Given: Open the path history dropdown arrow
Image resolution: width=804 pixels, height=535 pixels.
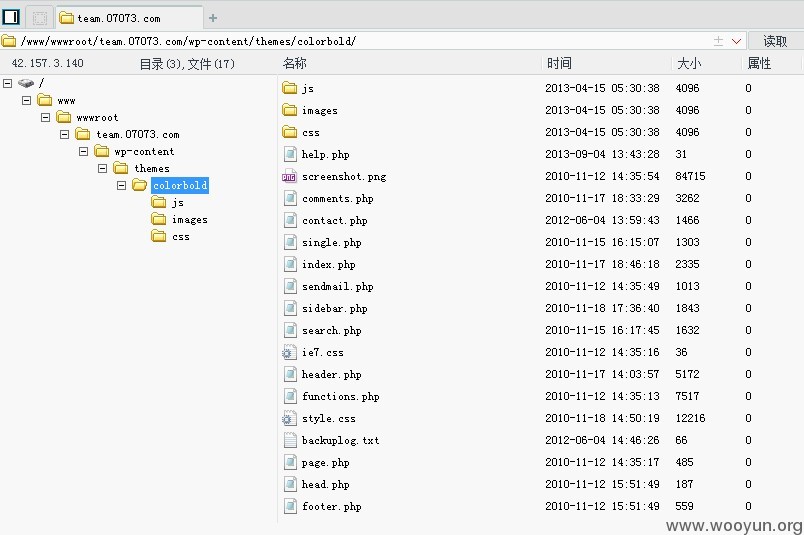Looking at the screenshot, I should click(736, 41).
